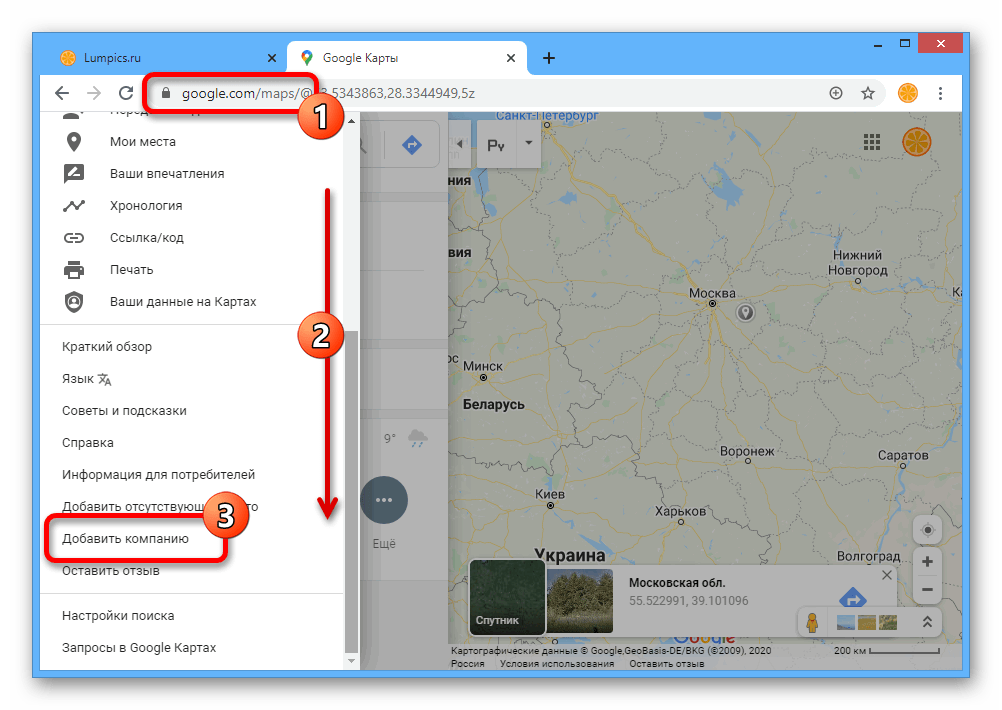This screenshot has width=1002, height=710.
Task: Zoom out on the map
Action: (x=927, y=590)
